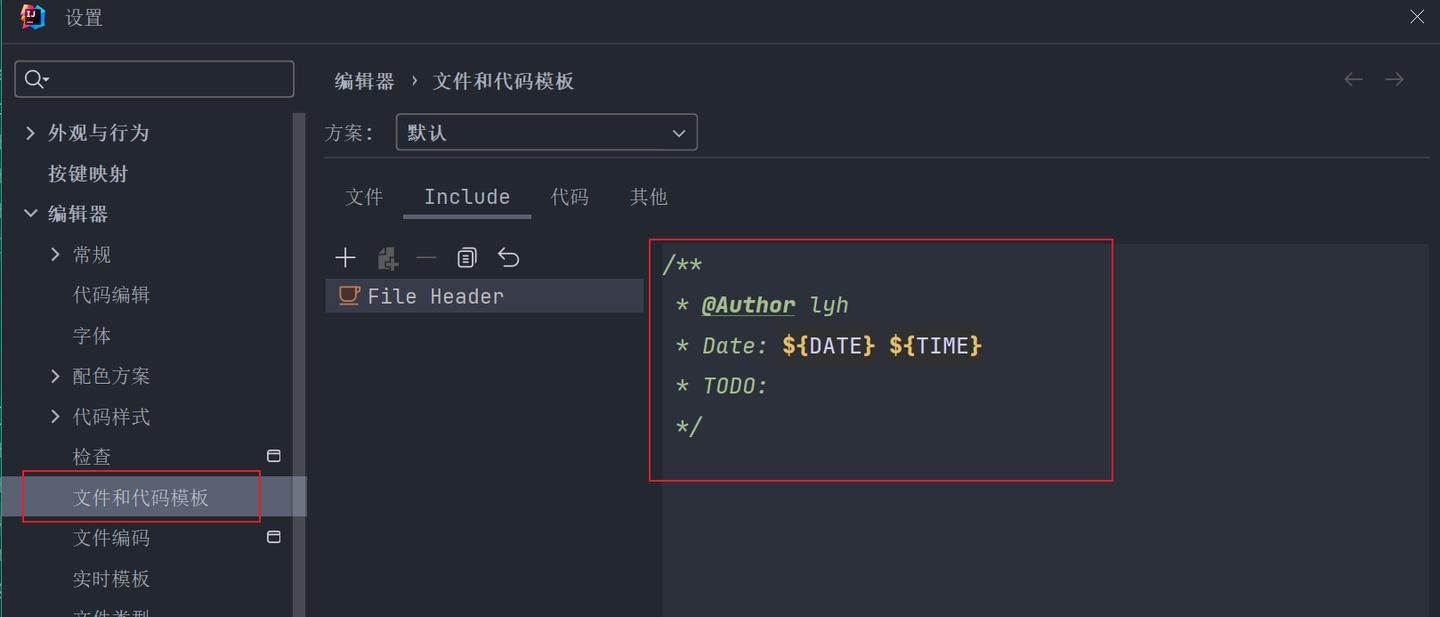The height and width of the screenshot is (617, 1440).
Task: Click the add template plus icon
Action: coord(345,258)
